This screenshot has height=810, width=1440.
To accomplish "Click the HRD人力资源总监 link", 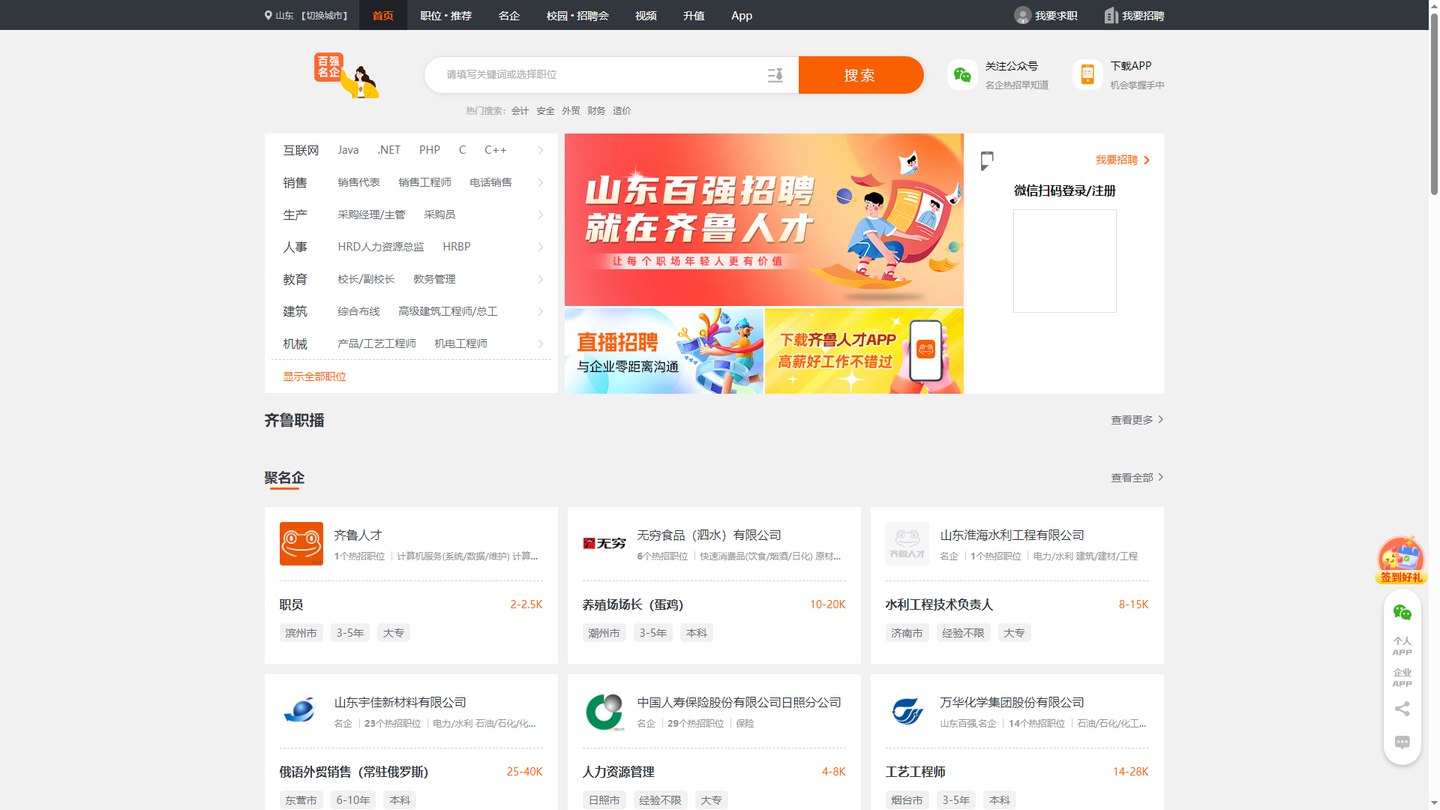I will (381, 247).
